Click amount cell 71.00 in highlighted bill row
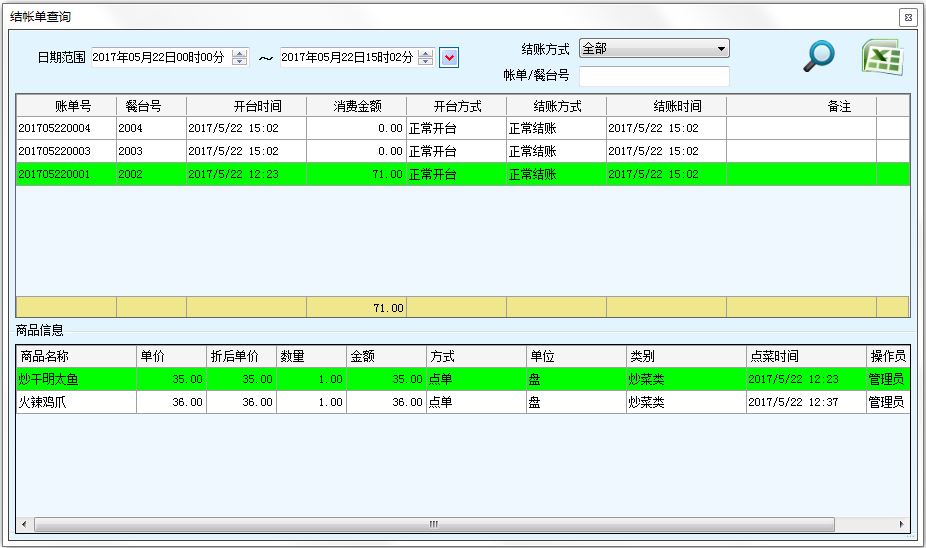926x548 pixels. [x=356, y=174]
